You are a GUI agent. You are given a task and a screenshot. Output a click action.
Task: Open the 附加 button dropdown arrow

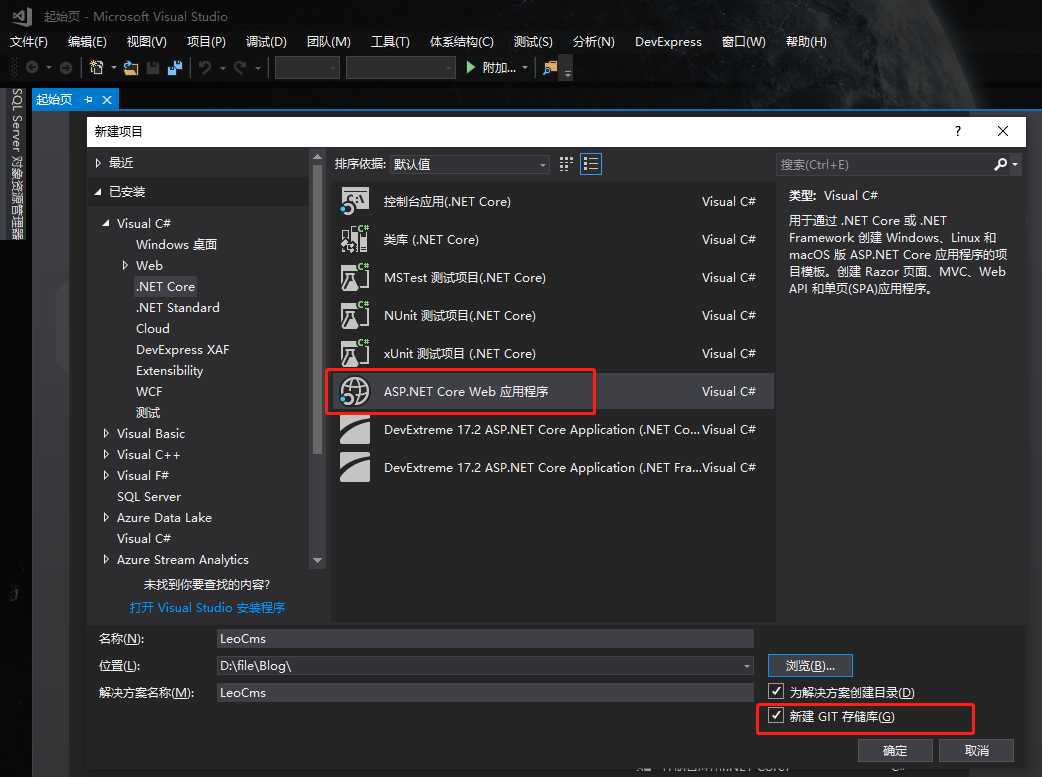pyautogui.click(x=525, y=67)
